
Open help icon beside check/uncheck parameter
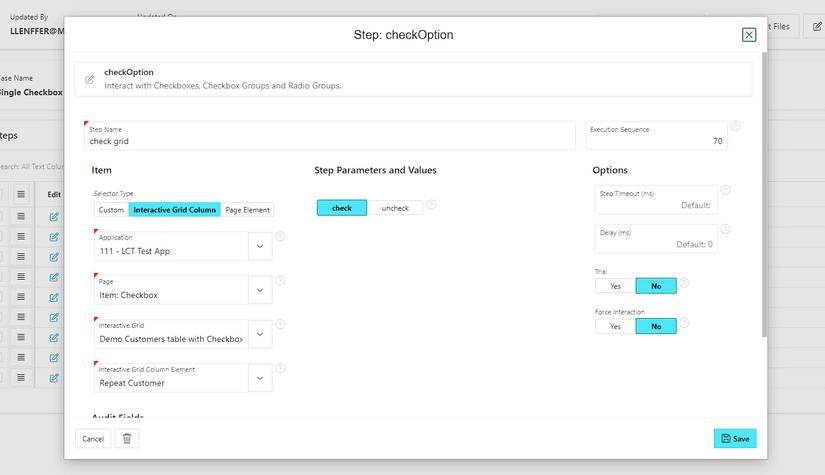[431, 205]
